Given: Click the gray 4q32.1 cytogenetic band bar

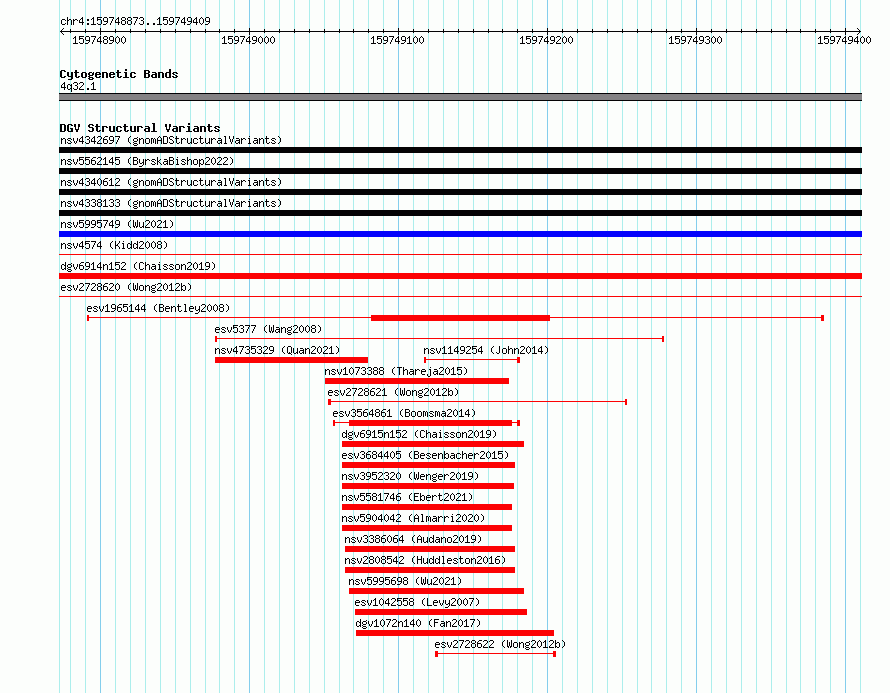Looking at the screenshot, I should click(460, 97).
